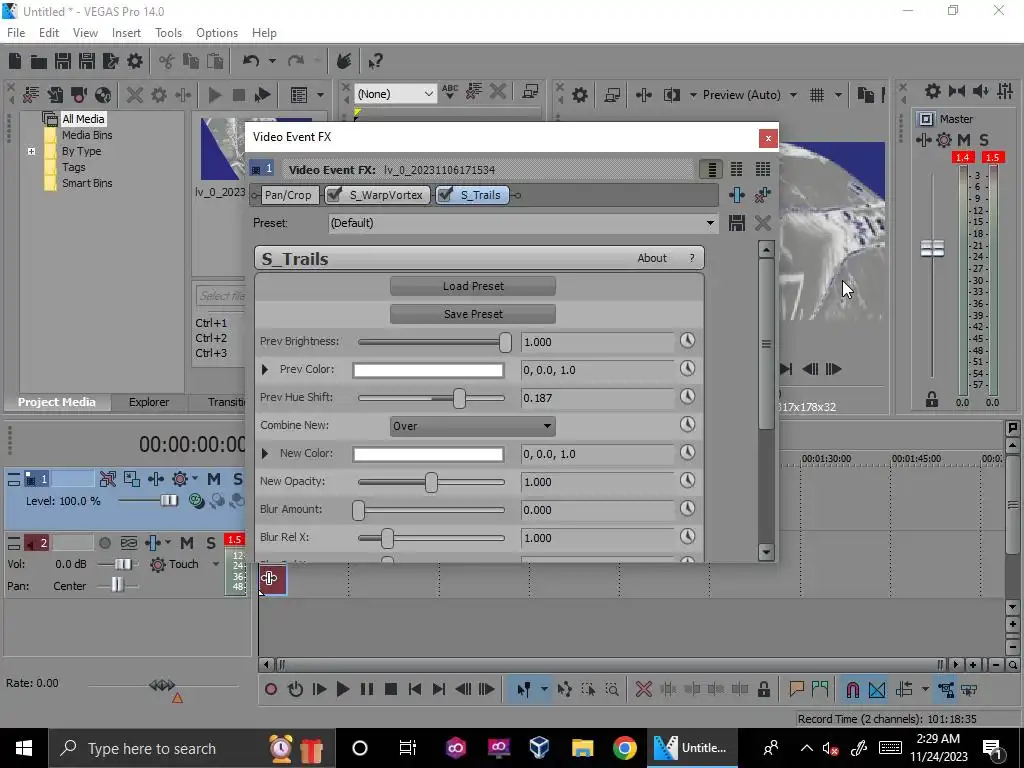Click the New Project icon in the toolbar
Image resolution: width=1024 pixels, height=768 pixels.
tap(15, 61)
